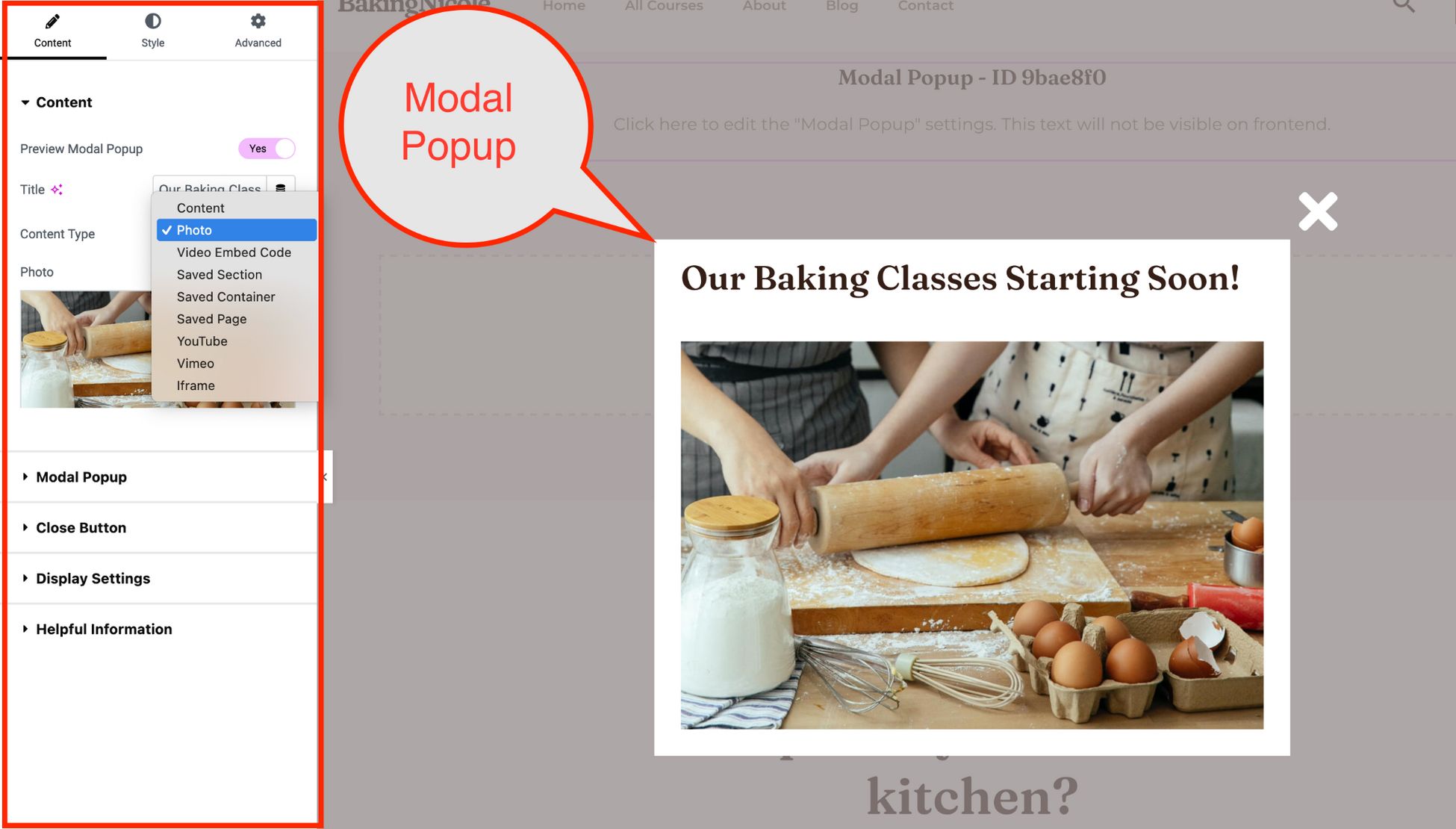Select Saved Container from dropdown list
The height and width of the screenshot is (829, 1456).
(225, 296)
